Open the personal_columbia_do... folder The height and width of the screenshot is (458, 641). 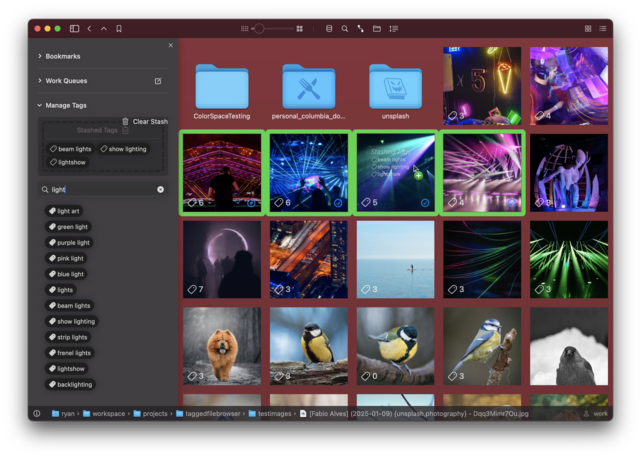(x=309, y=92)
